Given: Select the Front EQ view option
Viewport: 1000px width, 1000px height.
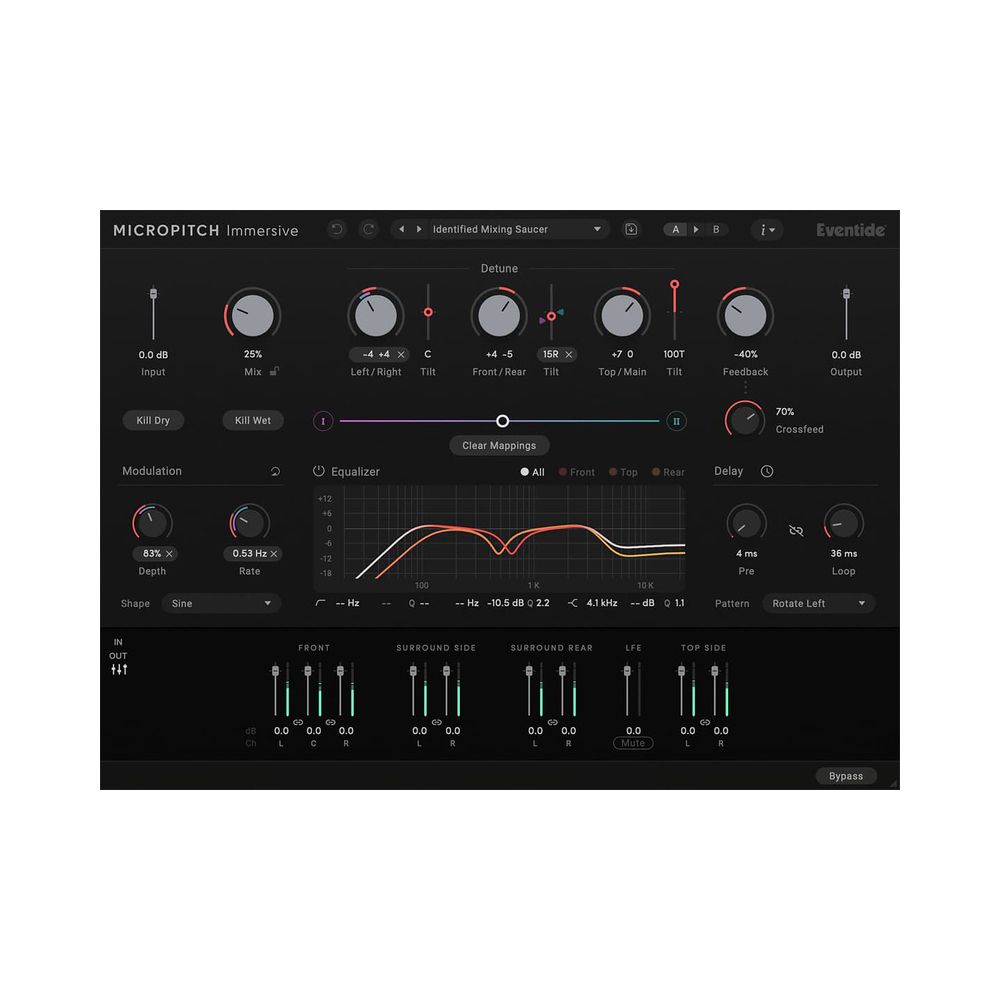Looking at the screenshot, I should [x=577, y=472].
